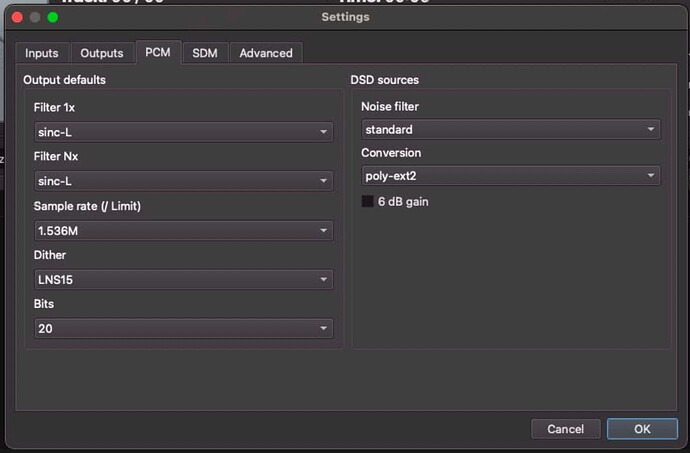The height and width of the screenshot is (453, 690).
Task: Open the SDM tab
Action: (205, 53)
